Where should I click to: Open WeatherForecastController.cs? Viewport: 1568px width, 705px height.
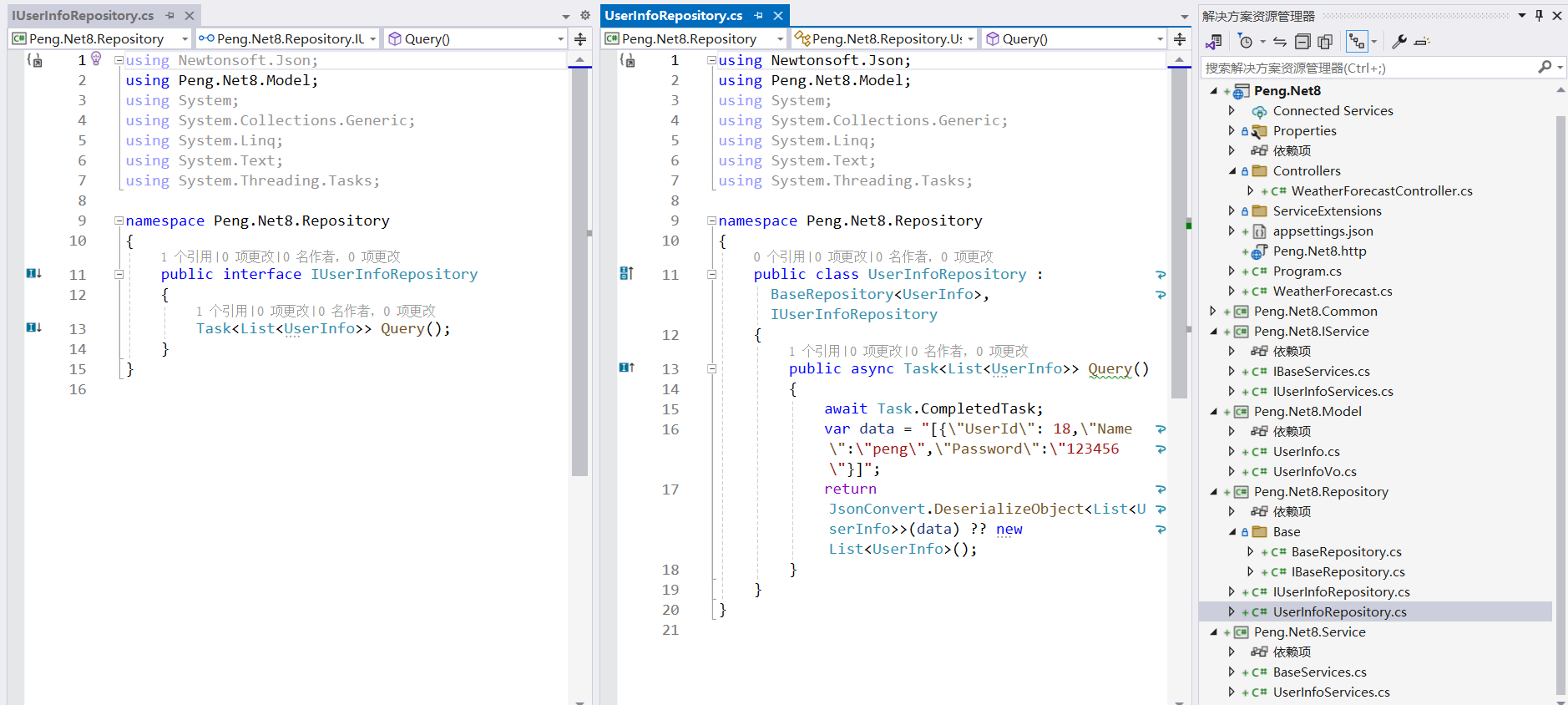click(1382, 190)
